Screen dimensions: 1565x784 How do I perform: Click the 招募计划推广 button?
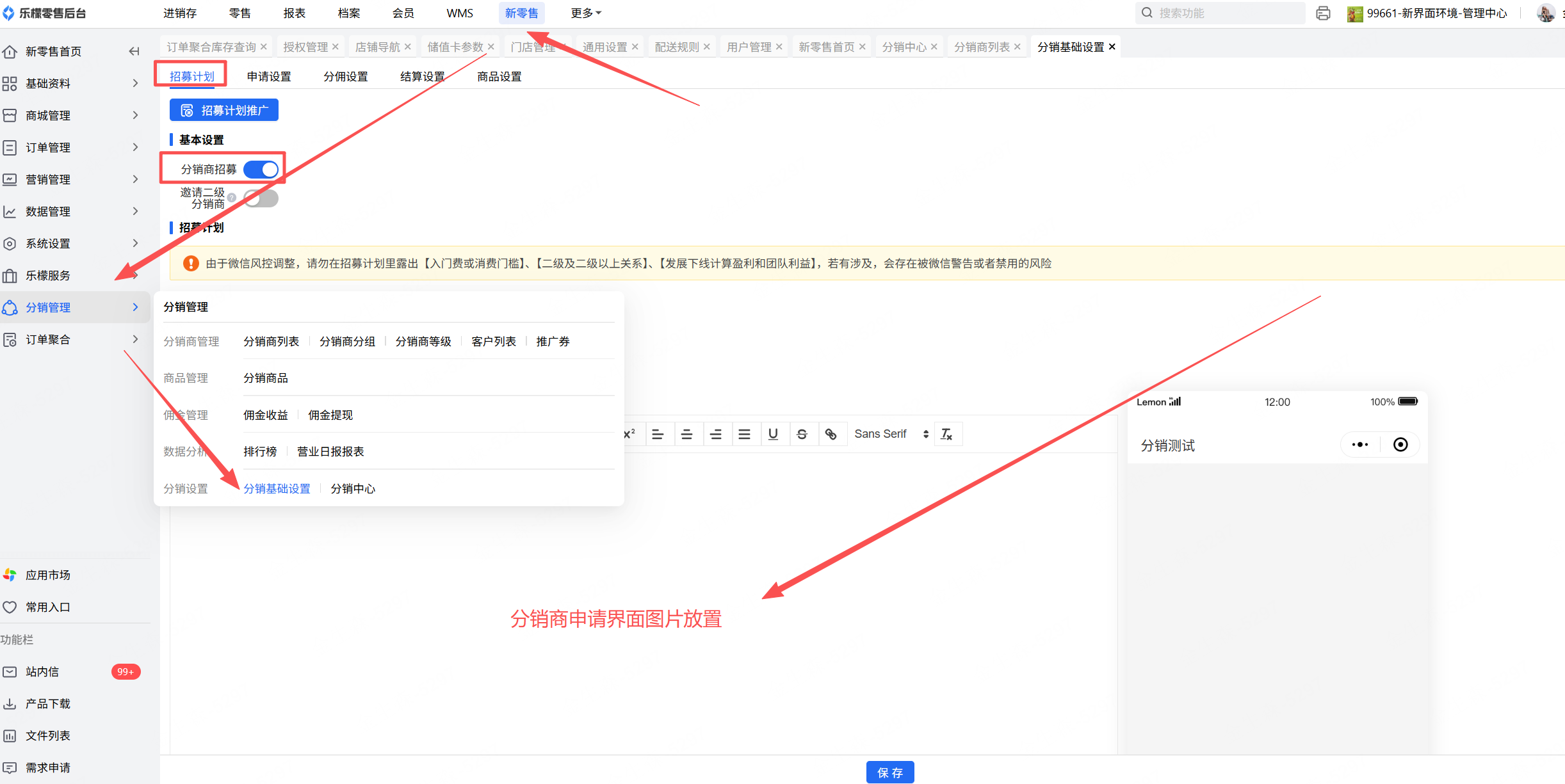click(224, 110)
